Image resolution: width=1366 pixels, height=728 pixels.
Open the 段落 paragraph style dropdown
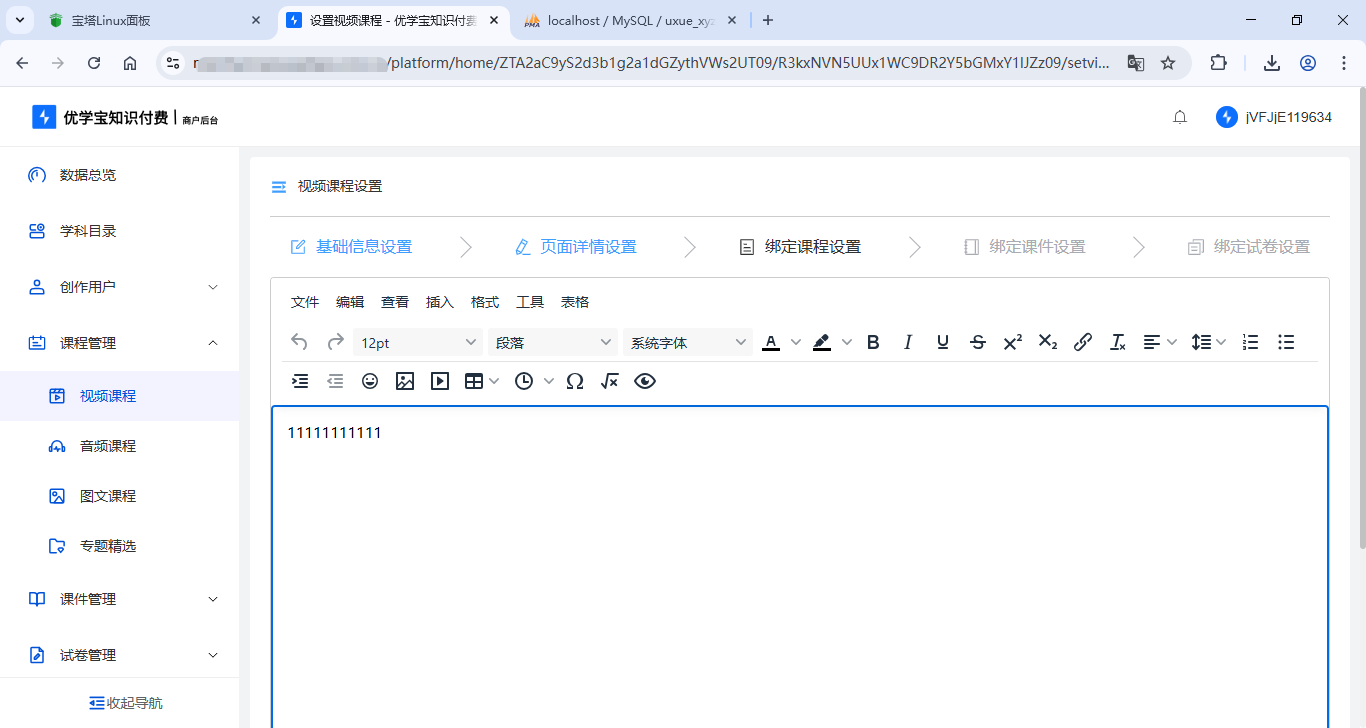tap(553, 341)
